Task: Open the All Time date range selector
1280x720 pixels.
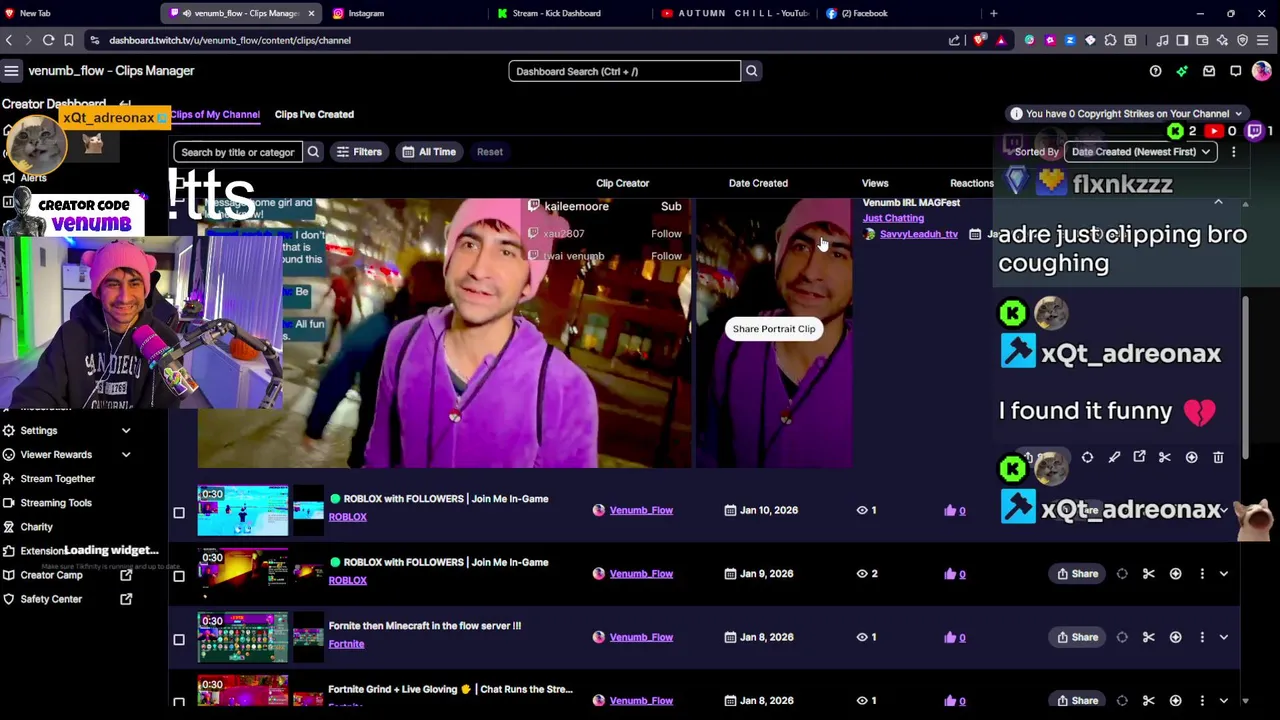Action: tap(429, 152)
